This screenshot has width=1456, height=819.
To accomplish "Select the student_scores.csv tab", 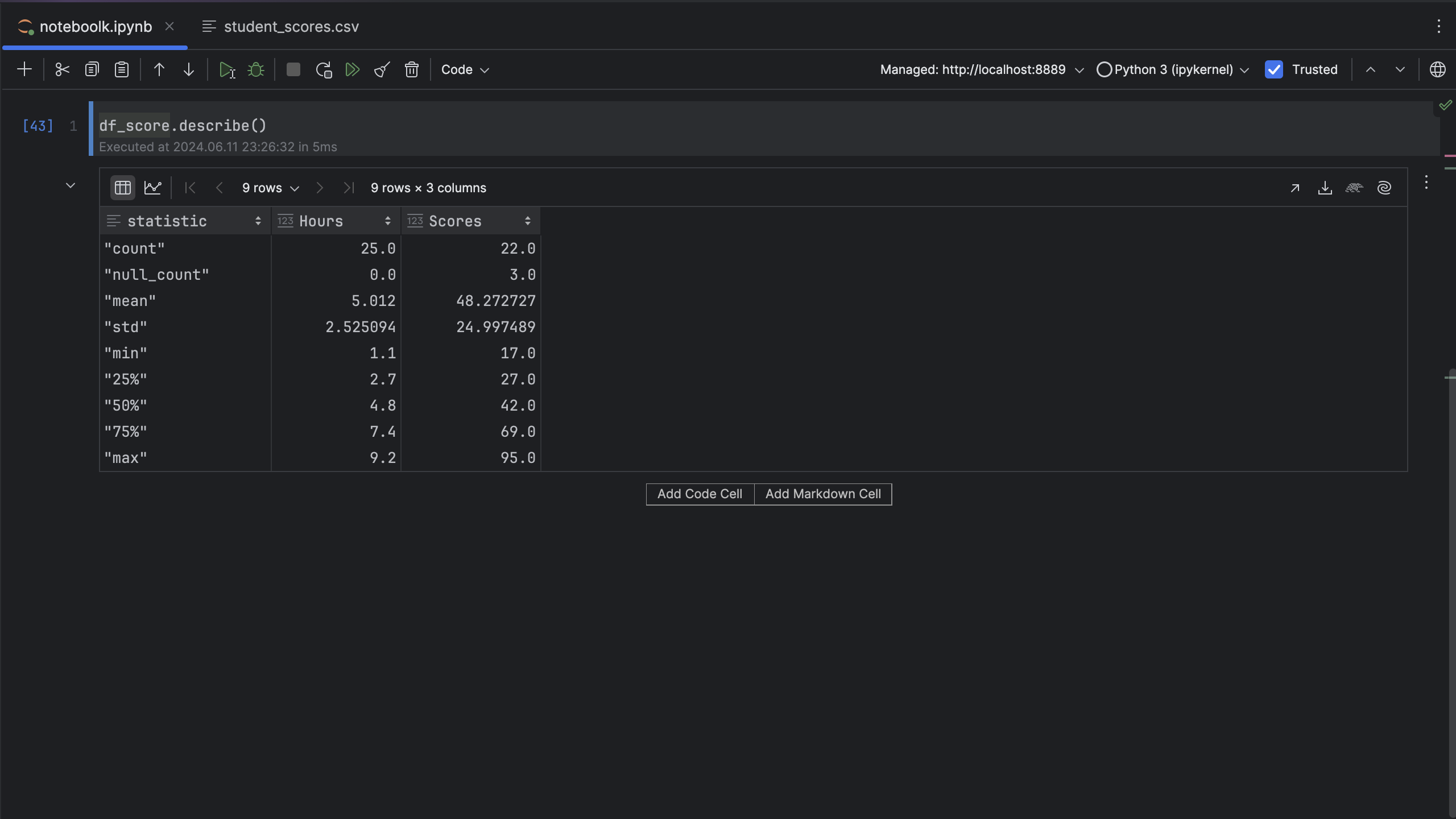I will pyautogui.click(x=292, y=25).
